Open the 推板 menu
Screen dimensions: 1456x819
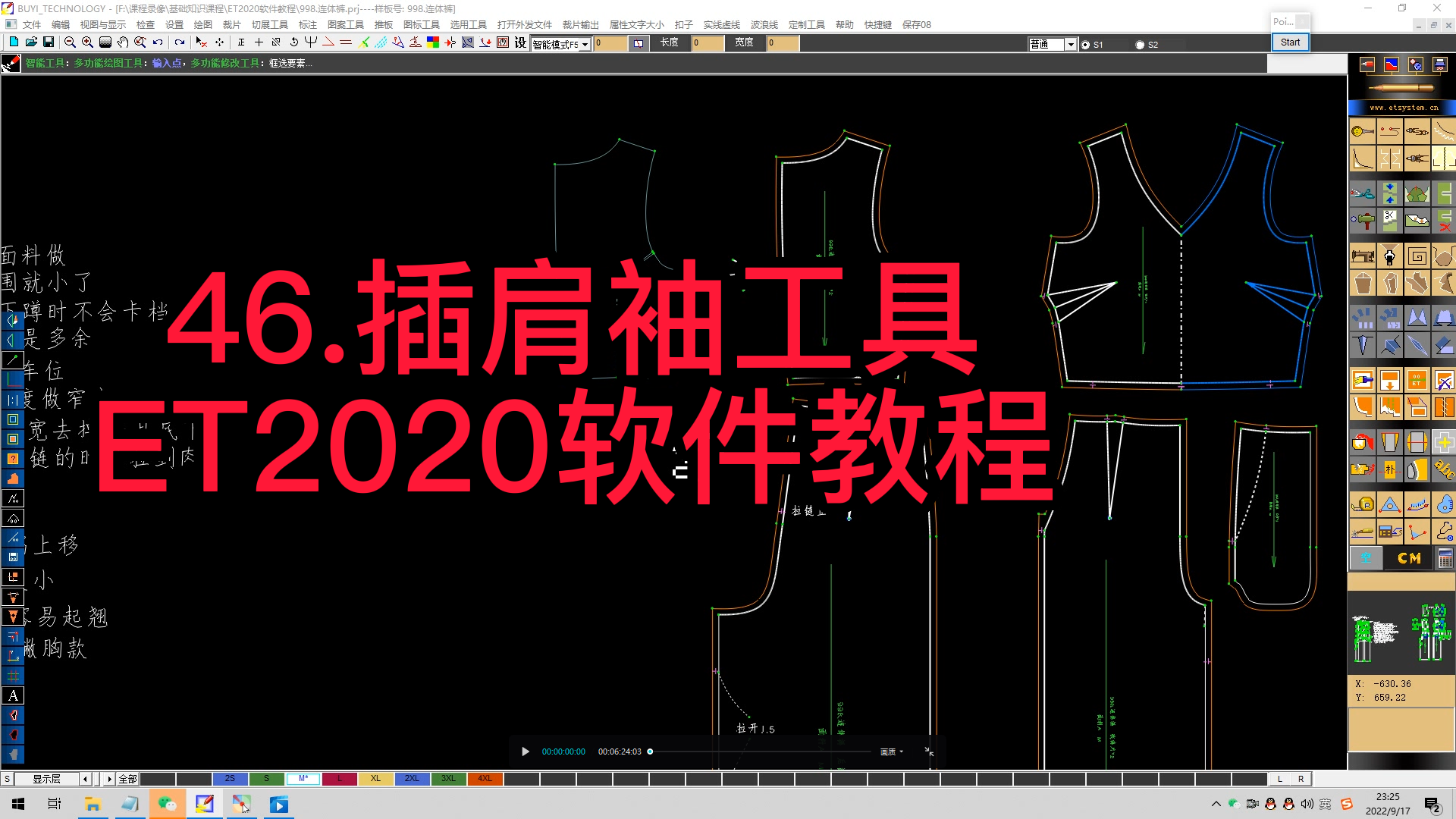click(x=384, y=24)
